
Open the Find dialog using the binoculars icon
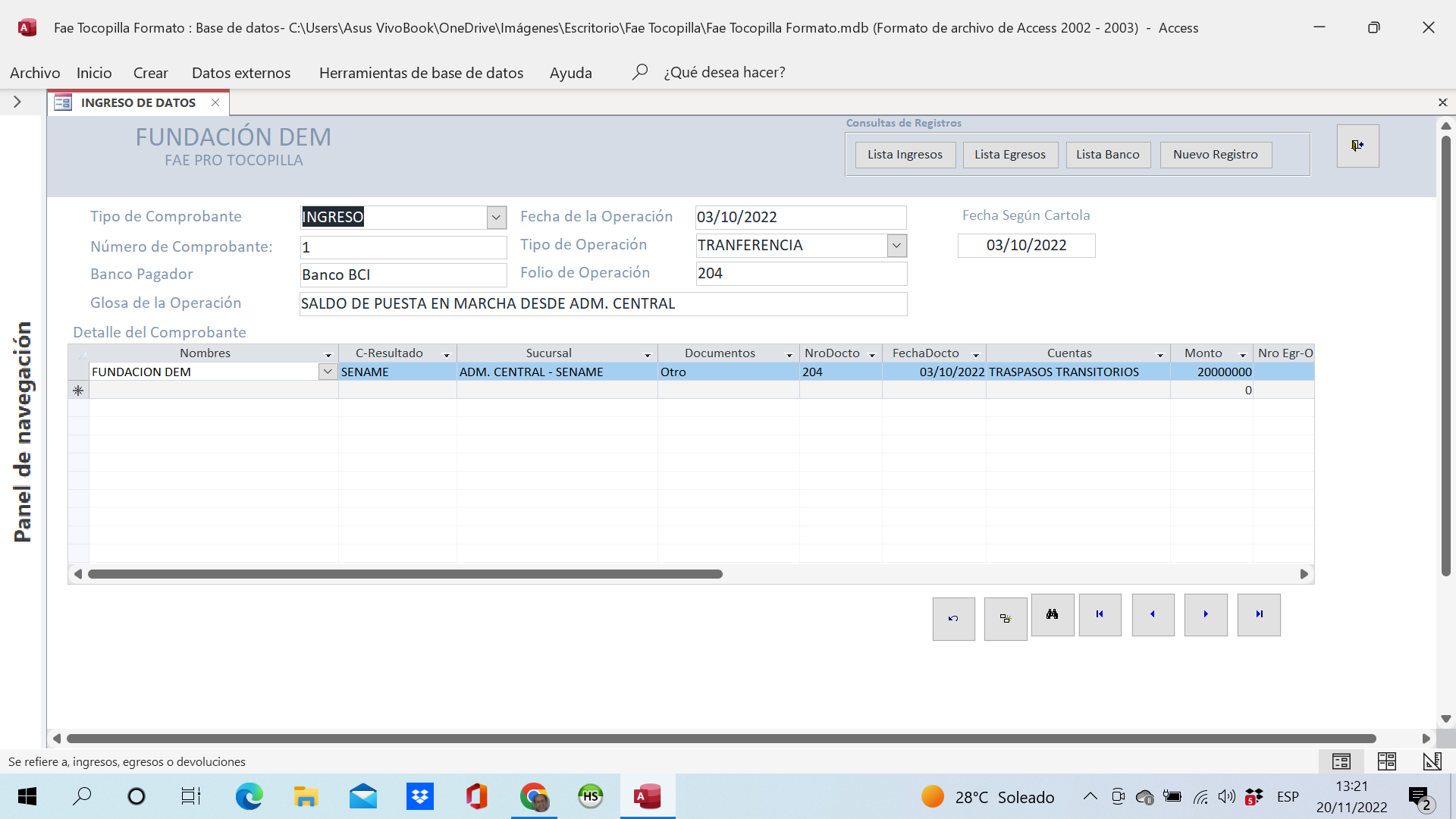pos(1052,614)
